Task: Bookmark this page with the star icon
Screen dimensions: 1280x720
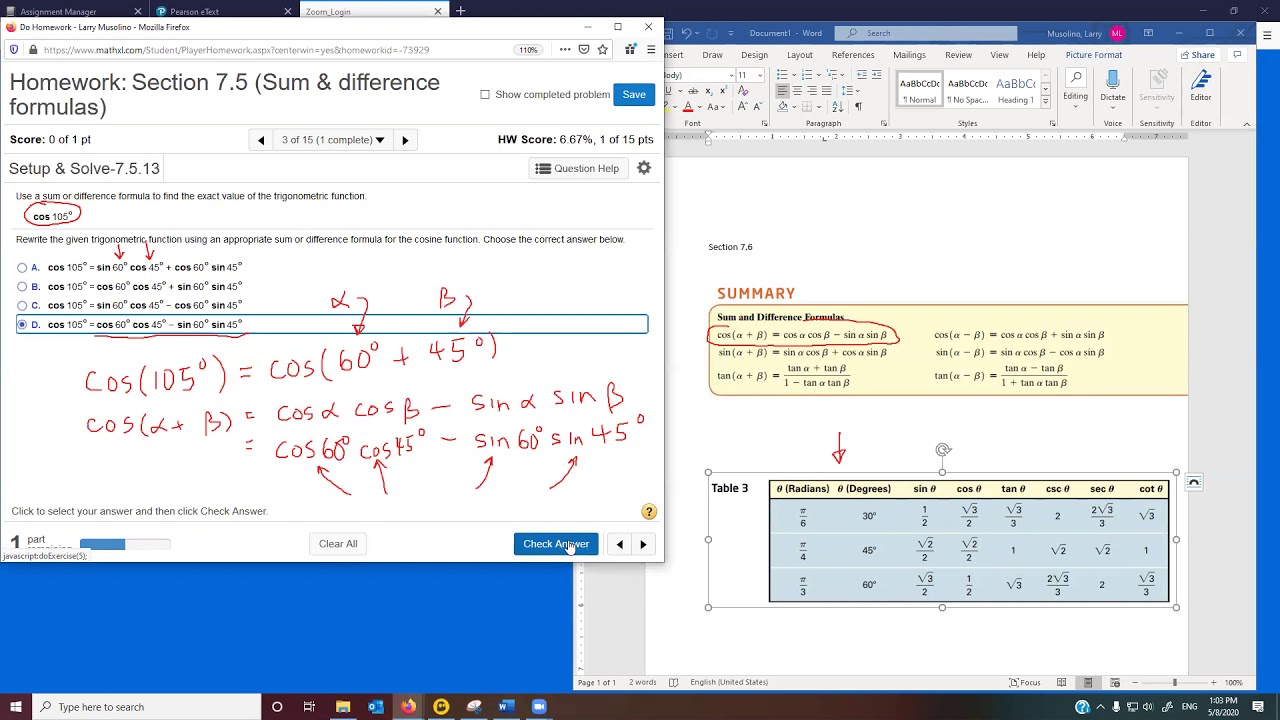Action: [602, 50]
